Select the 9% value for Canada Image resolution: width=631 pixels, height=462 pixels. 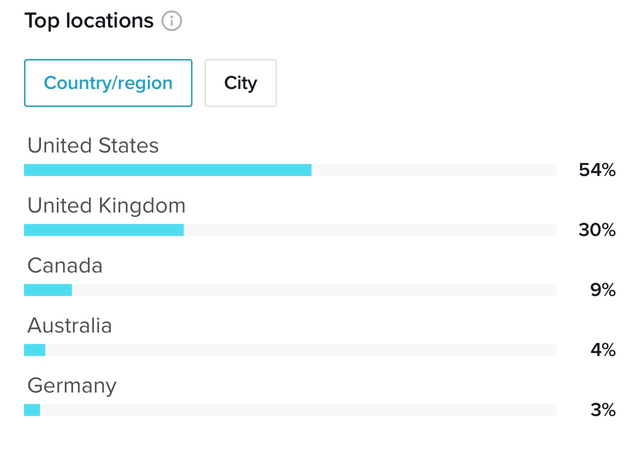pos(603,290)
